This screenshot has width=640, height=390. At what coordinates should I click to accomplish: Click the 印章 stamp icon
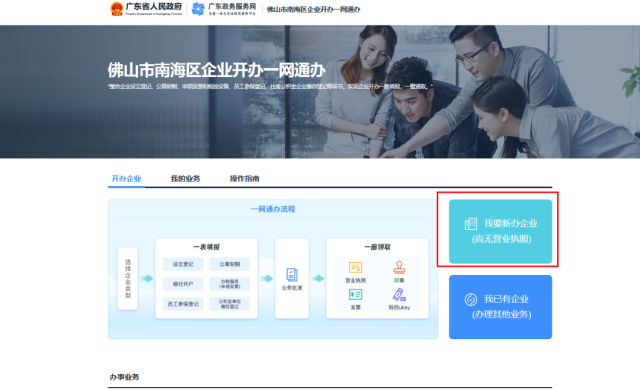(399, 267)
